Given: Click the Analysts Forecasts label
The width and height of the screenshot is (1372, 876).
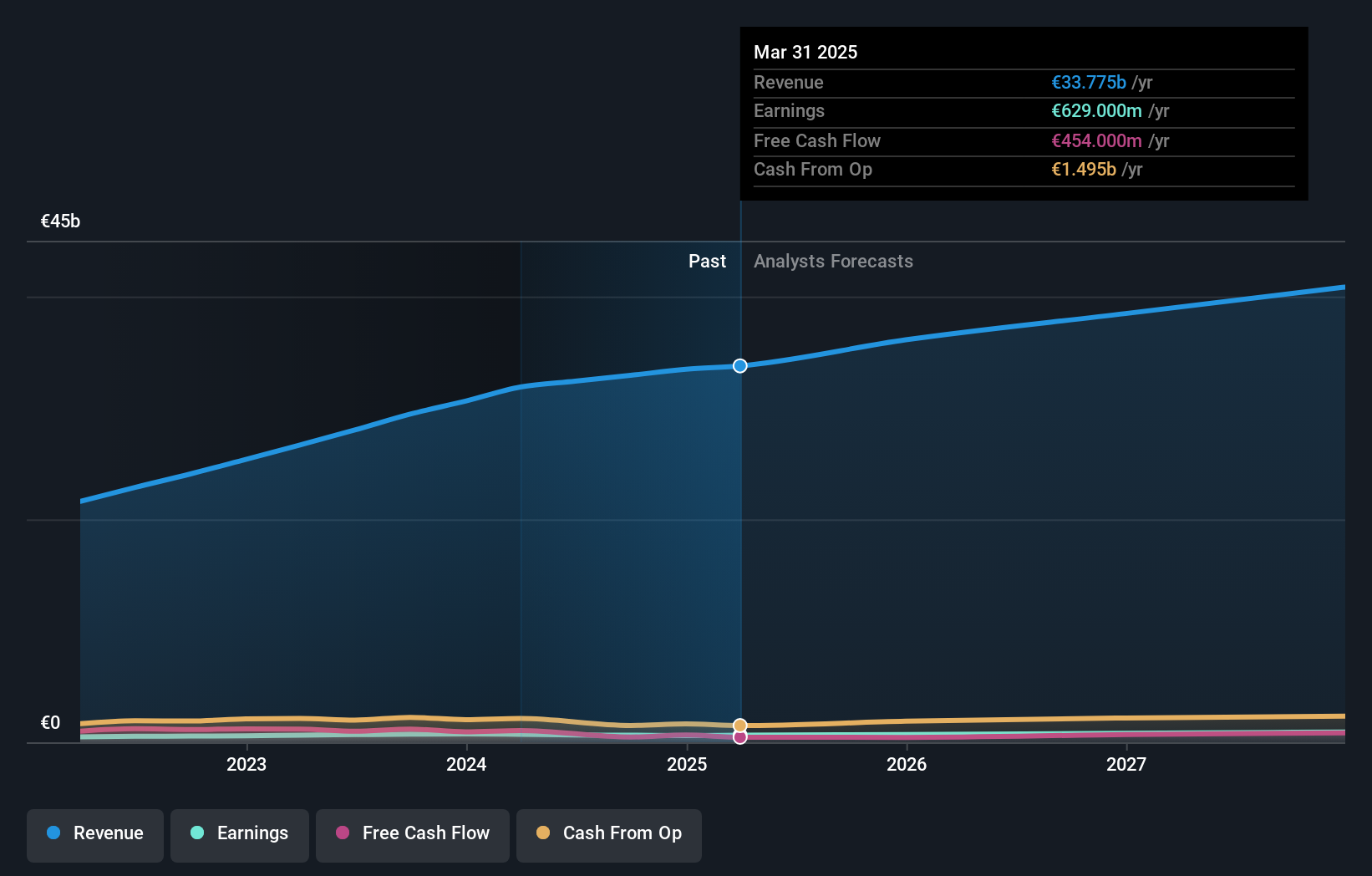Looking at the screenshot, I should (x=833, y=262).
